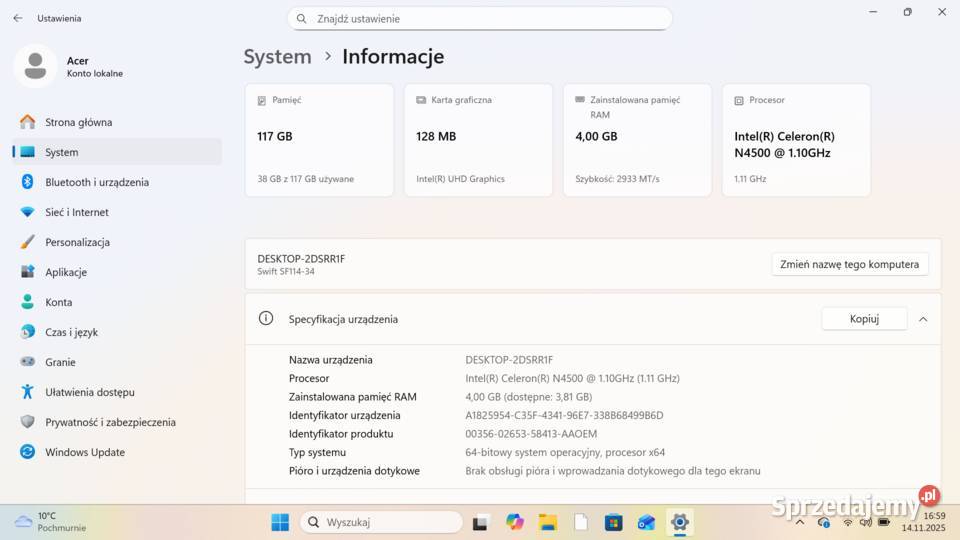Click Zmień nazwę tego komputera button
Screen dimensions: 960x540
click(x=850, y=264)
